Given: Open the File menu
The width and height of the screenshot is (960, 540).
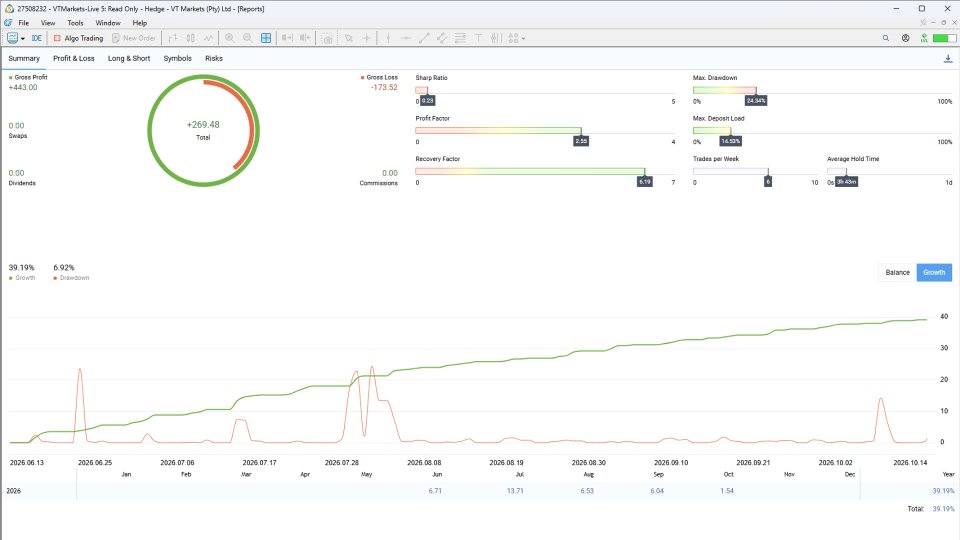Looking at the screenshot, I should coord(23,23).
